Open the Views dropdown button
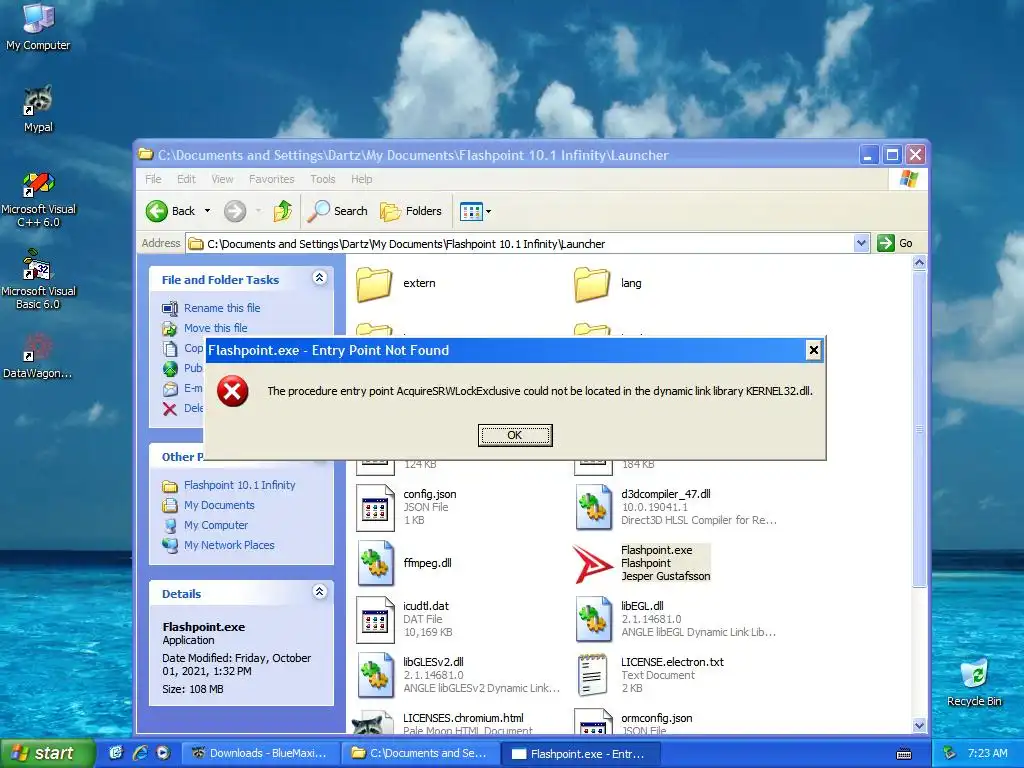The width and height of the screenshot is (1024, 768). (x=475, y=211)
